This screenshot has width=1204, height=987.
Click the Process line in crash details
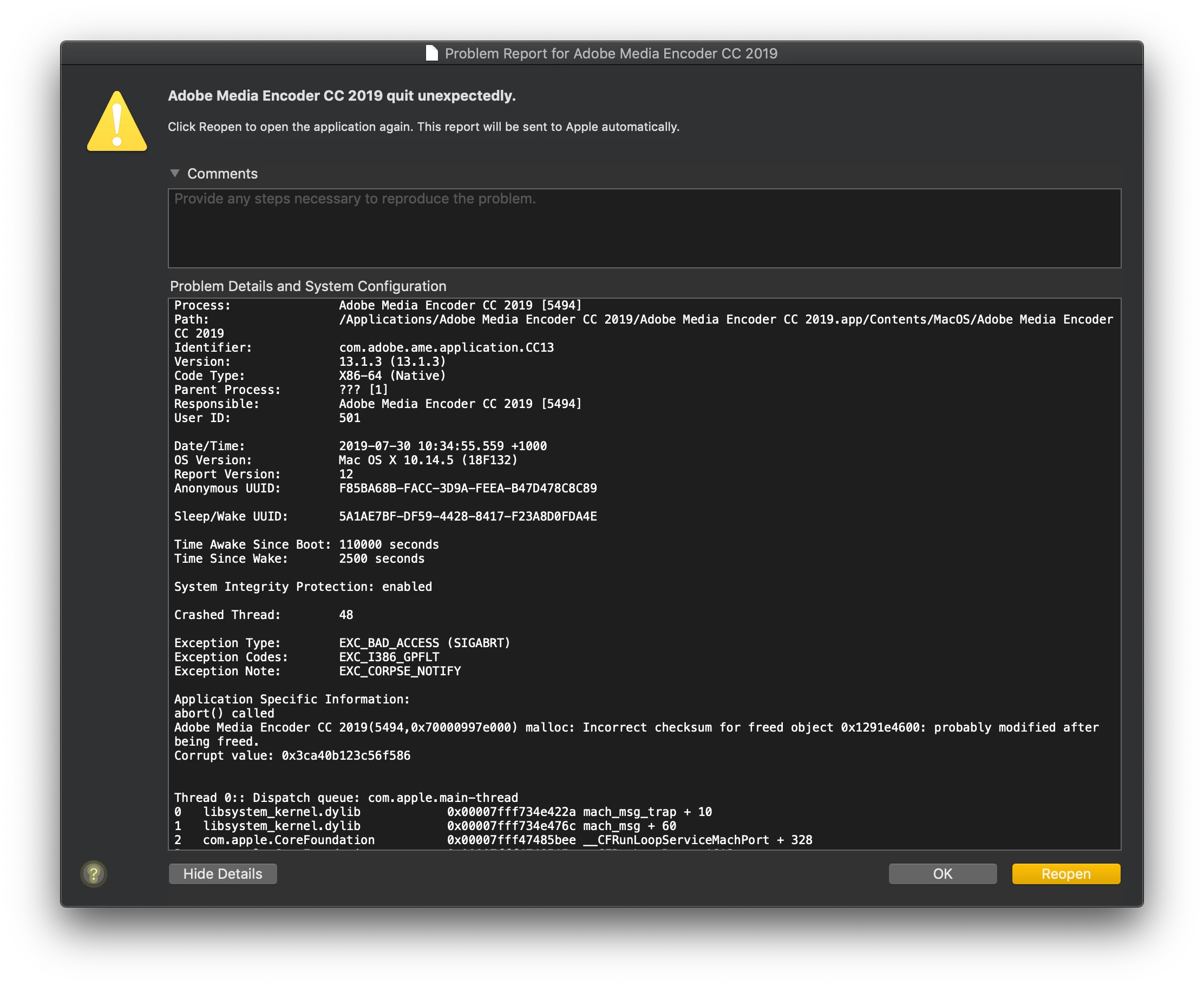378,305
